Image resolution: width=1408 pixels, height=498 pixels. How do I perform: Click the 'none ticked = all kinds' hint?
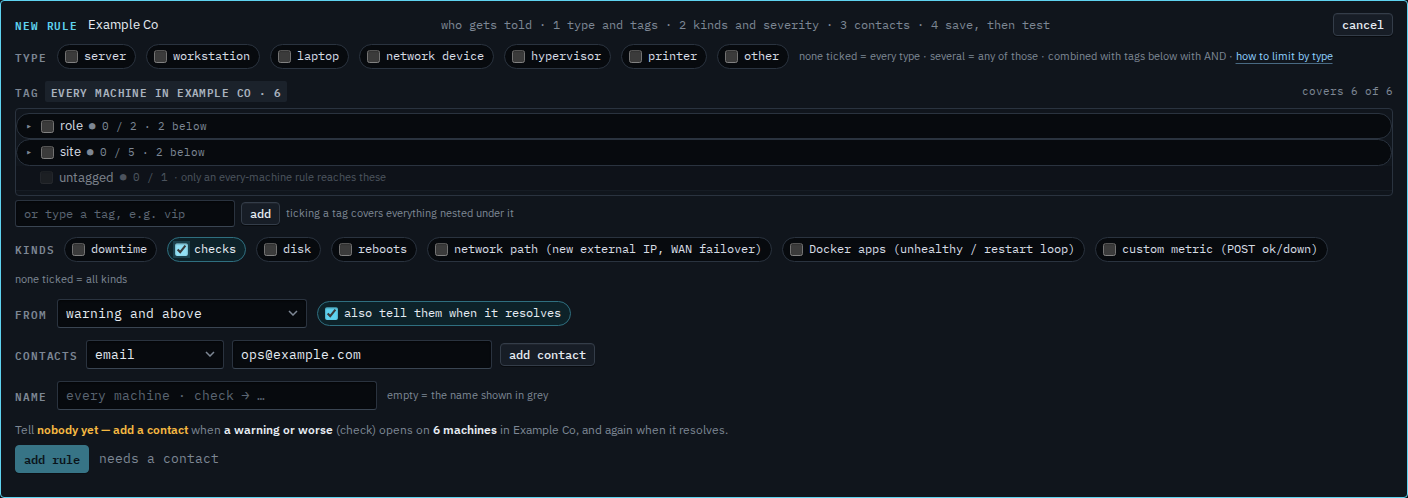pyautogui.click(x=71, y=280)
